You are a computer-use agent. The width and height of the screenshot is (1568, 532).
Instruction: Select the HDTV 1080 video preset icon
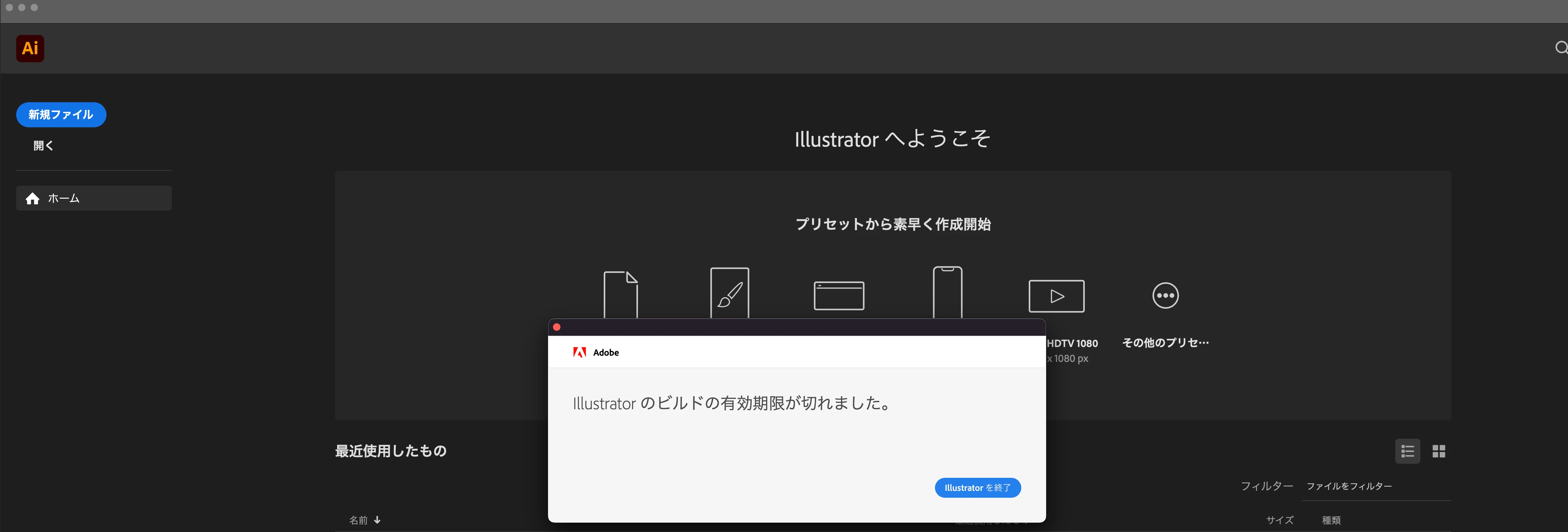pos(1056,296)
